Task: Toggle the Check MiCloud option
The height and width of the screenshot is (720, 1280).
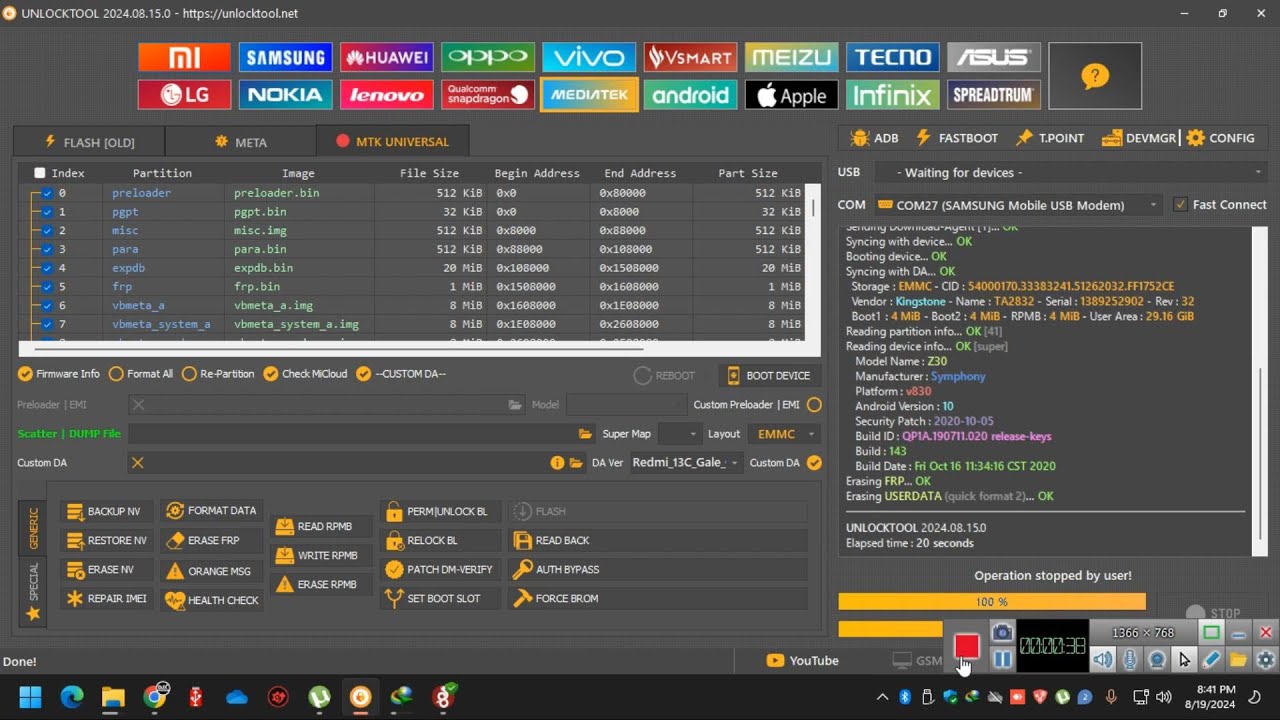Action: coord(271,374)
